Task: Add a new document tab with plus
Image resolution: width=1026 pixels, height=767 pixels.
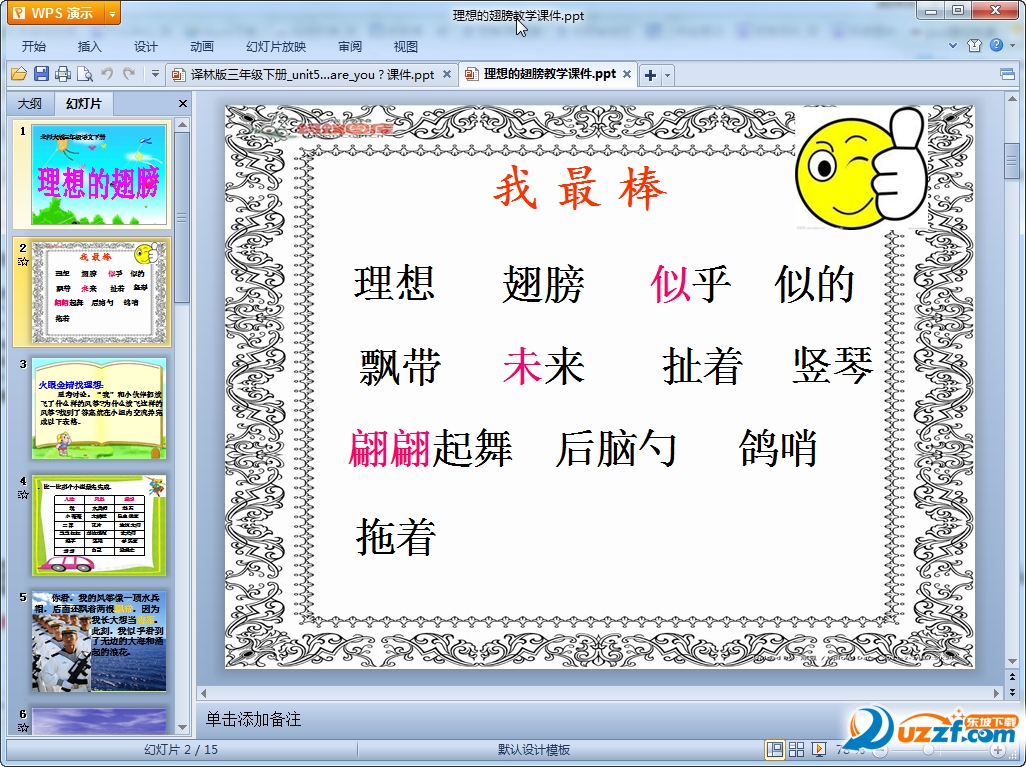Action: (650, 75)
